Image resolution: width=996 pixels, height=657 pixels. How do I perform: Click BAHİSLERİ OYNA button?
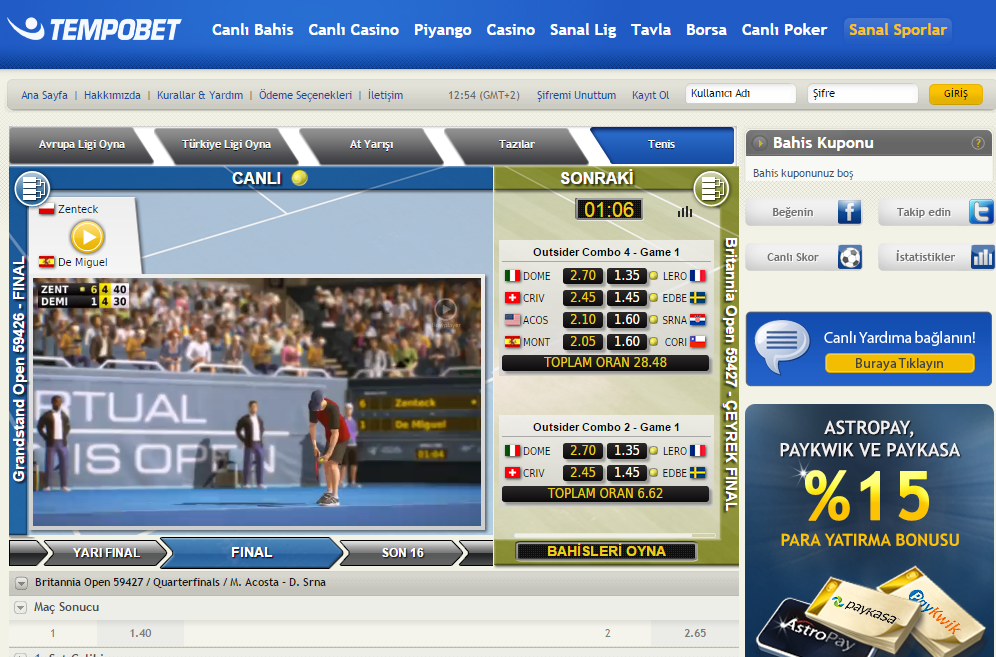tap(606, 551)
